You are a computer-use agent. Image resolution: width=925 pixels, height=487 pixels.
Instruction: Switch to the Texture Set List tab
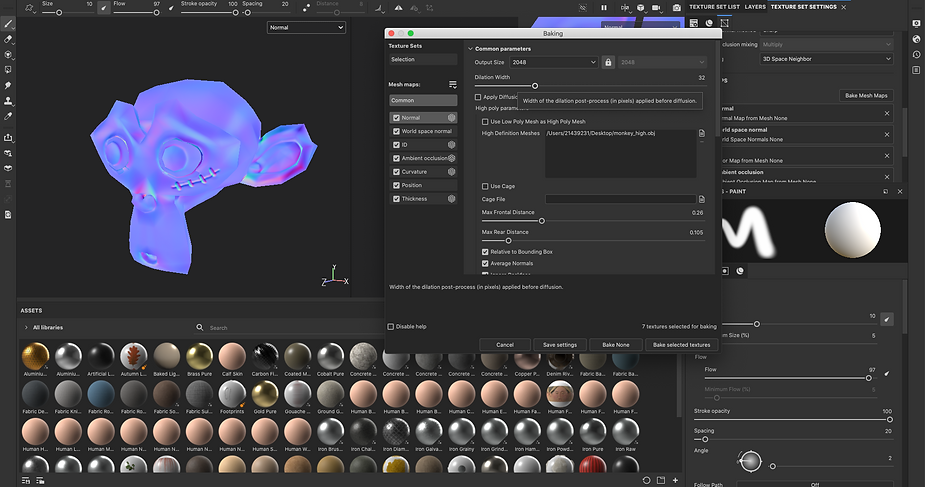(x=714, y=7)
